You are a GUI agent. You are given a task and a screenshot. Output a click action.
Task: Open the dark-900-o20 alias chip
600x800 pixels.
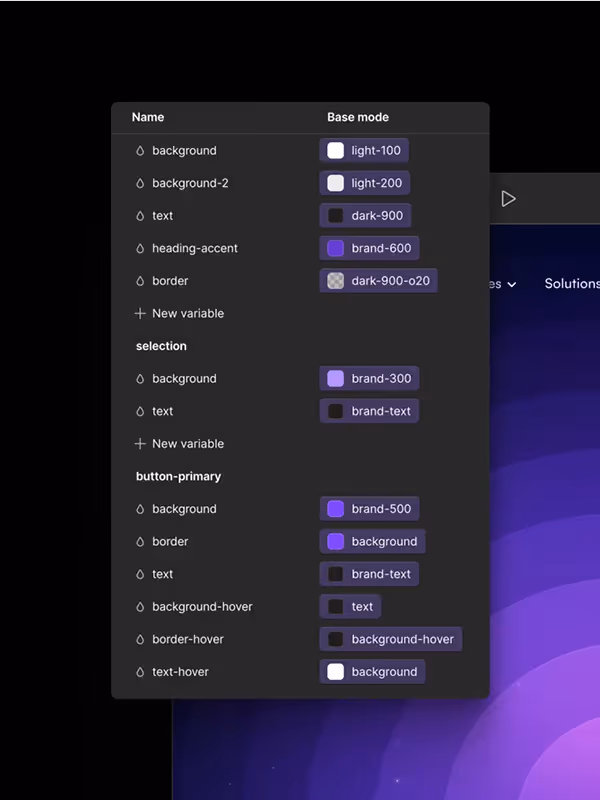point(378,281)
